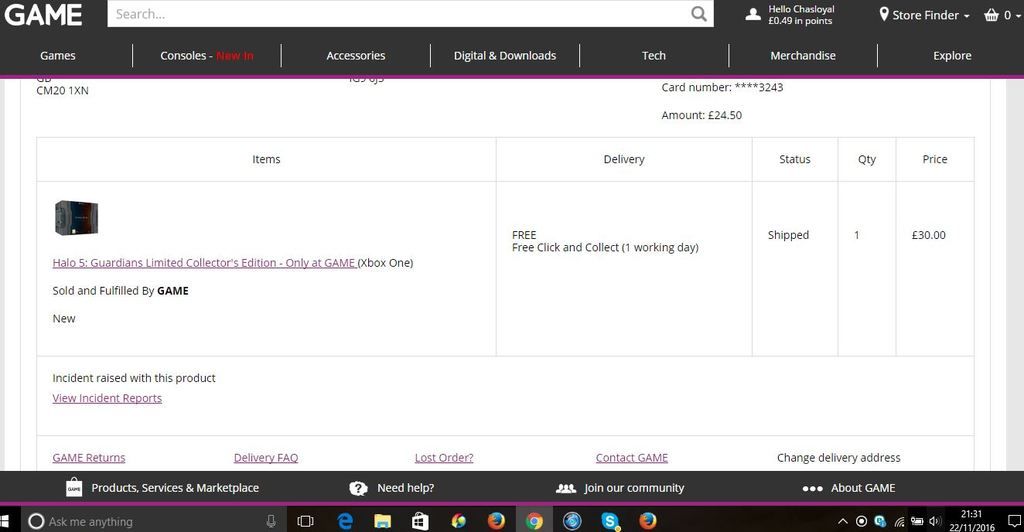Click the GAME logo

click(x=43, y=14)
